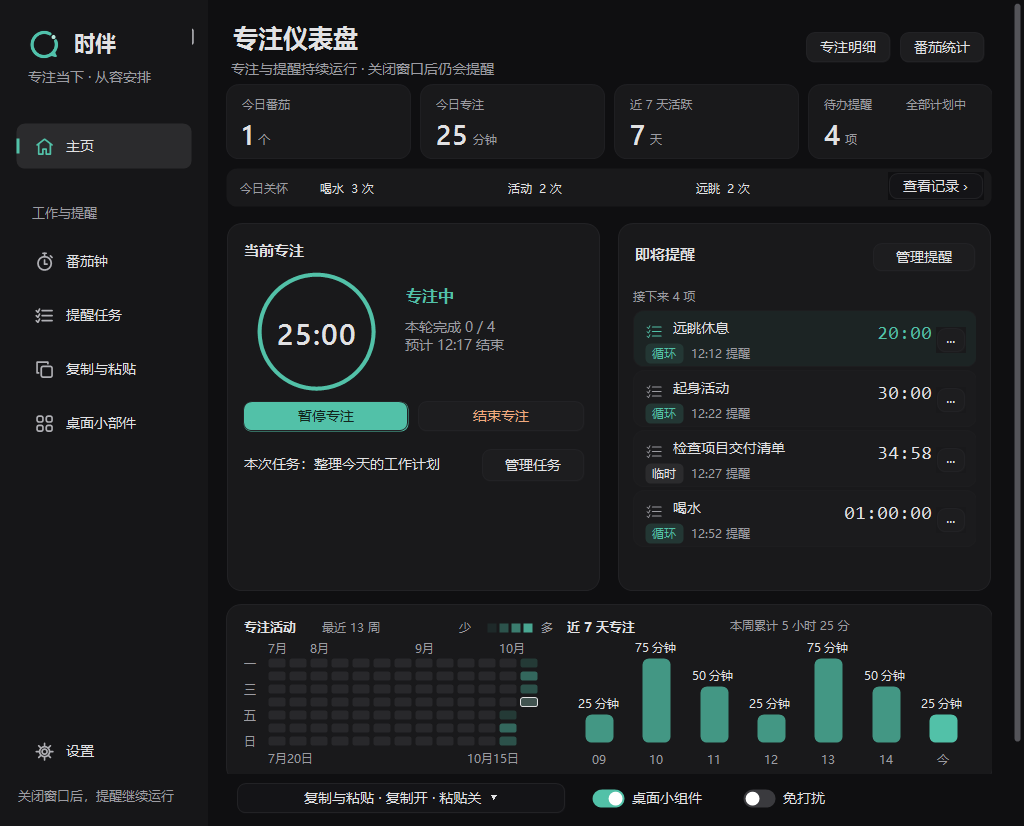Click 远眺 2 次 in 今日关怀
The image size is (1024, 826).
(x=723, y=189)
